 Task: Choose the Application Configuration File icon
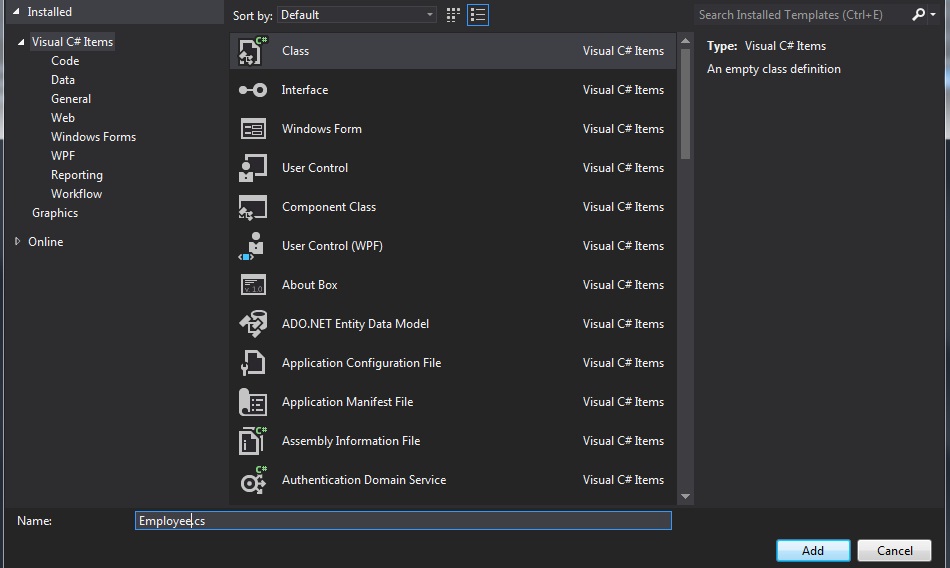pos(253,363)
